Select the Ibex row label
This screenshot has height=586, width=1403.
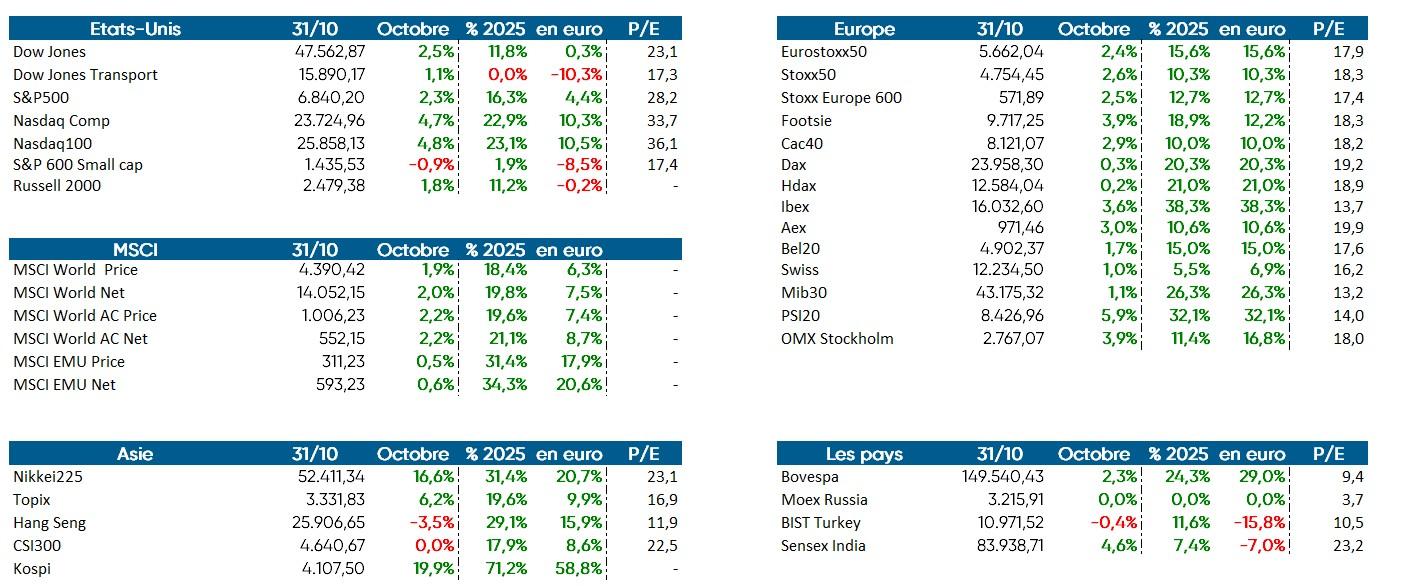pos(795,207)
